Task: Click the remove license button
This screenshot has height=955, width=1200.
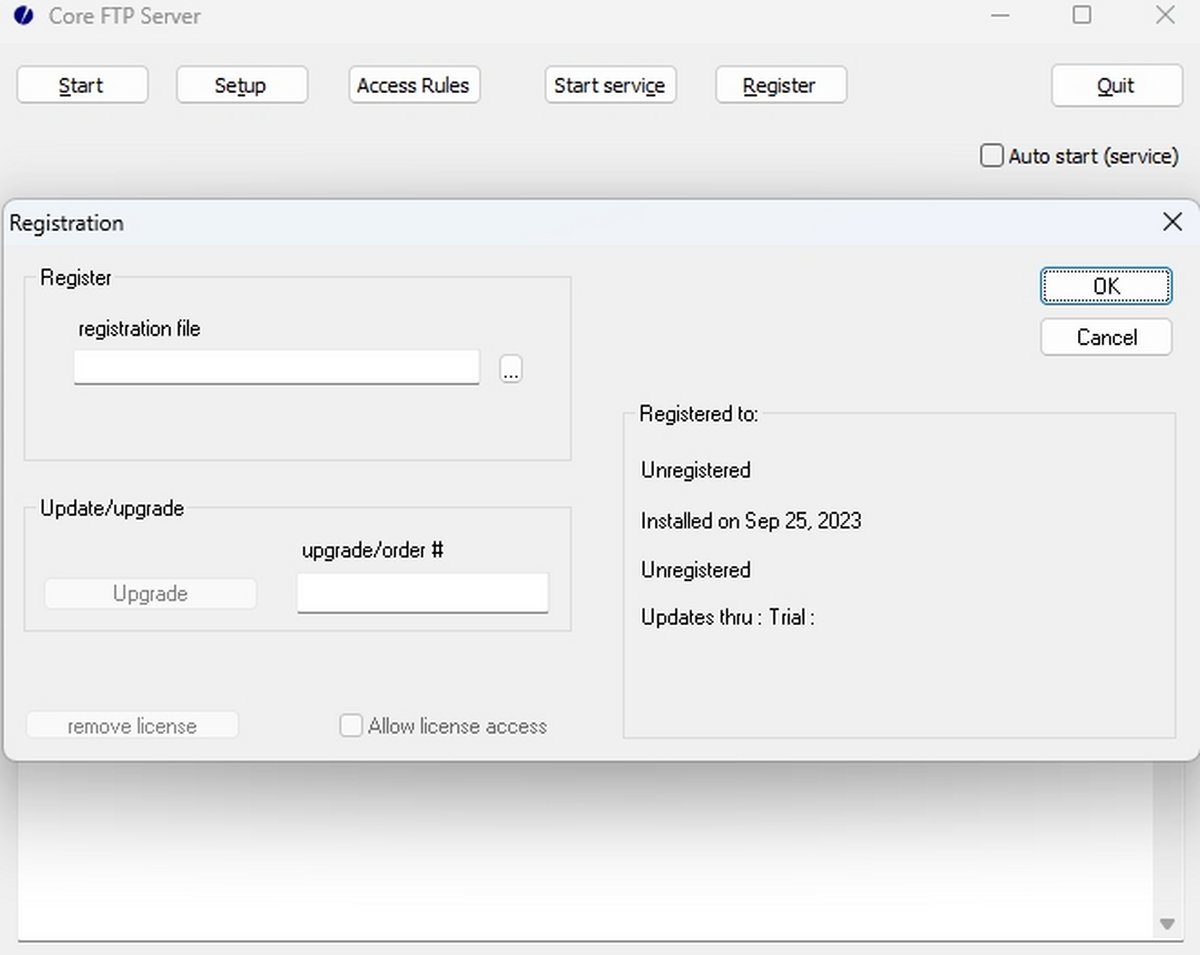Action: [x=132, y=726]
